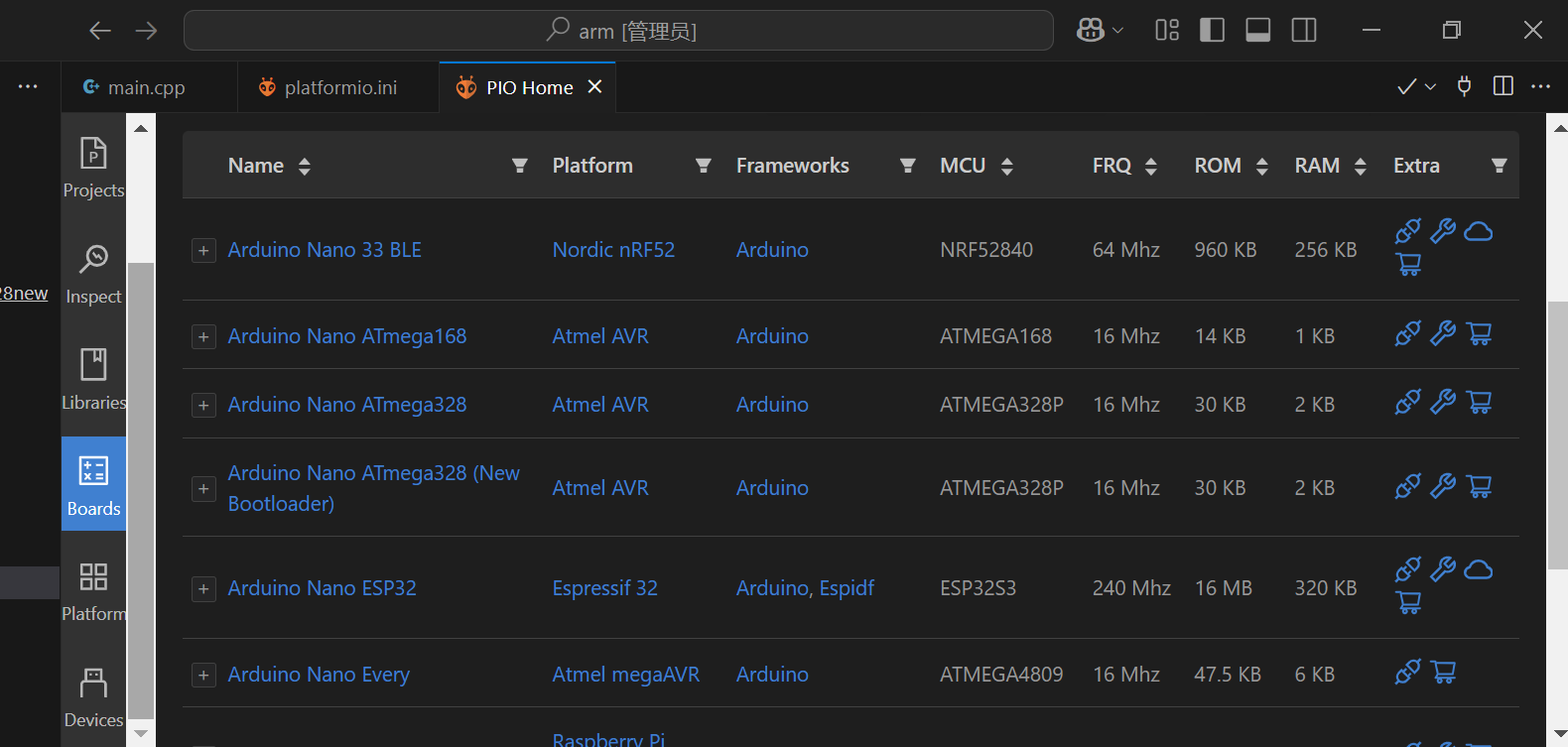Click the split editor icon

(1503, 86)
